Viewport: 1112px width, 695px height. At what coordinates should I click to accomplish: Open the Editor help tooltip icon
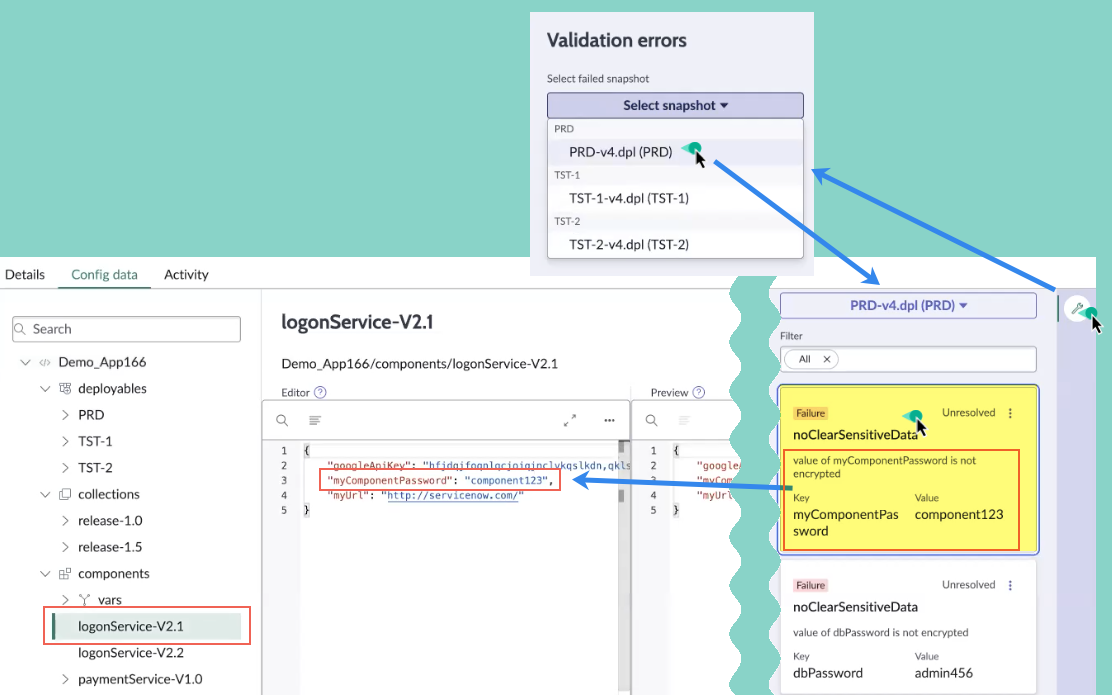tap(320, 392)
